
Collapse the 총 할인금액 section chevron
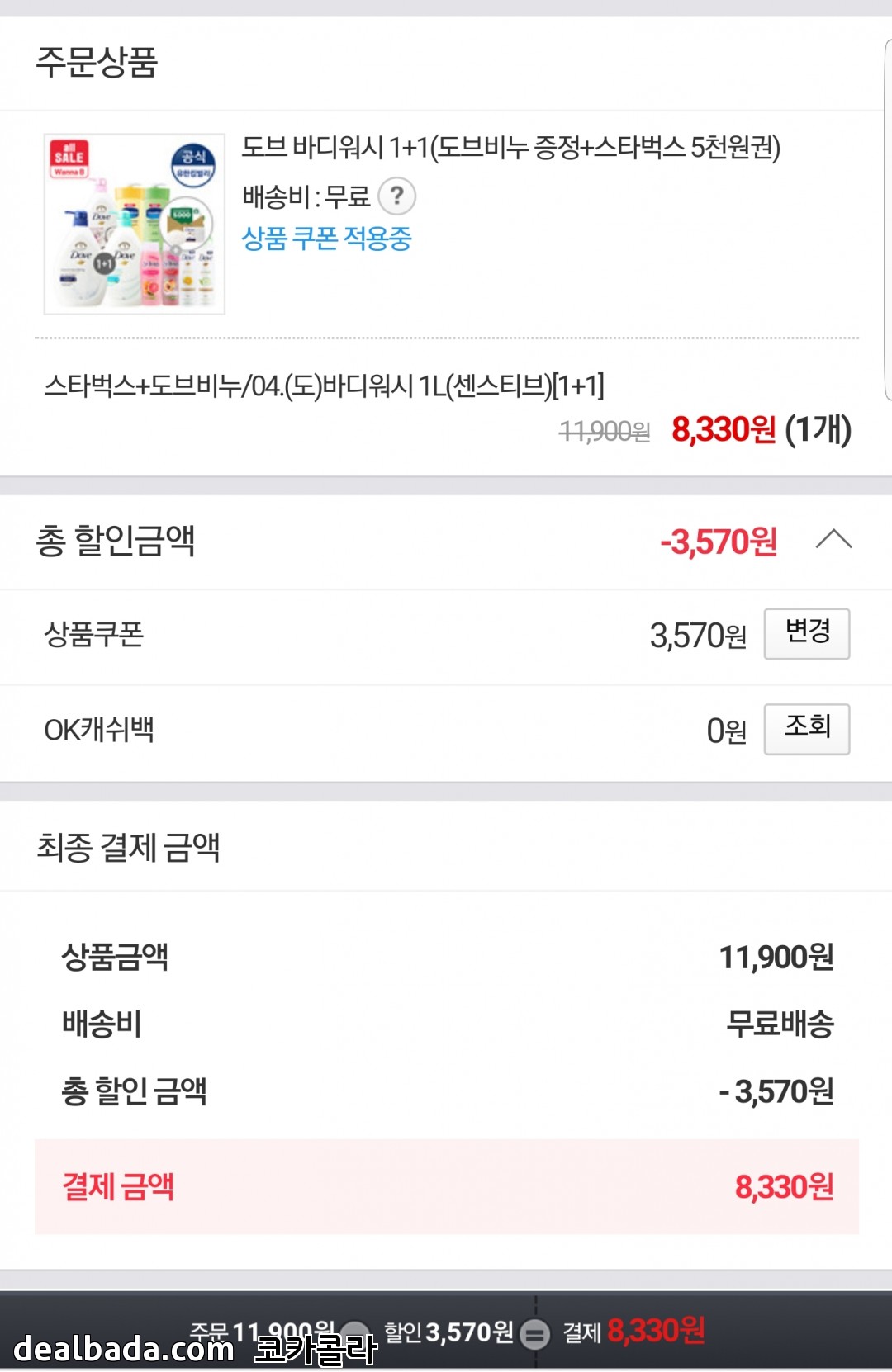[x=833, y=541]
